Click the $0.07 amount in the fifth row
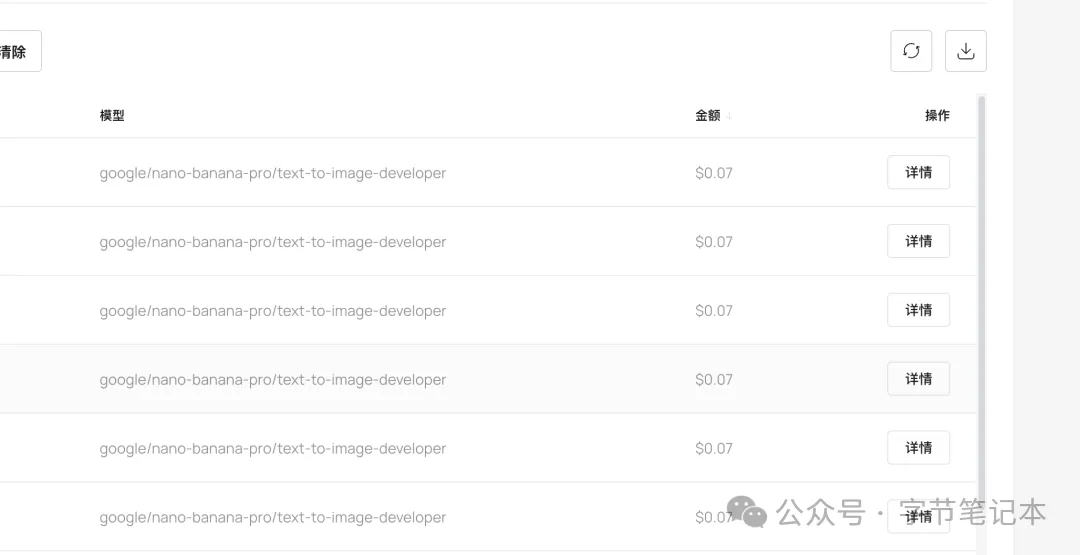Screen dimensions: 1080x555 click(x=714, y=449)
